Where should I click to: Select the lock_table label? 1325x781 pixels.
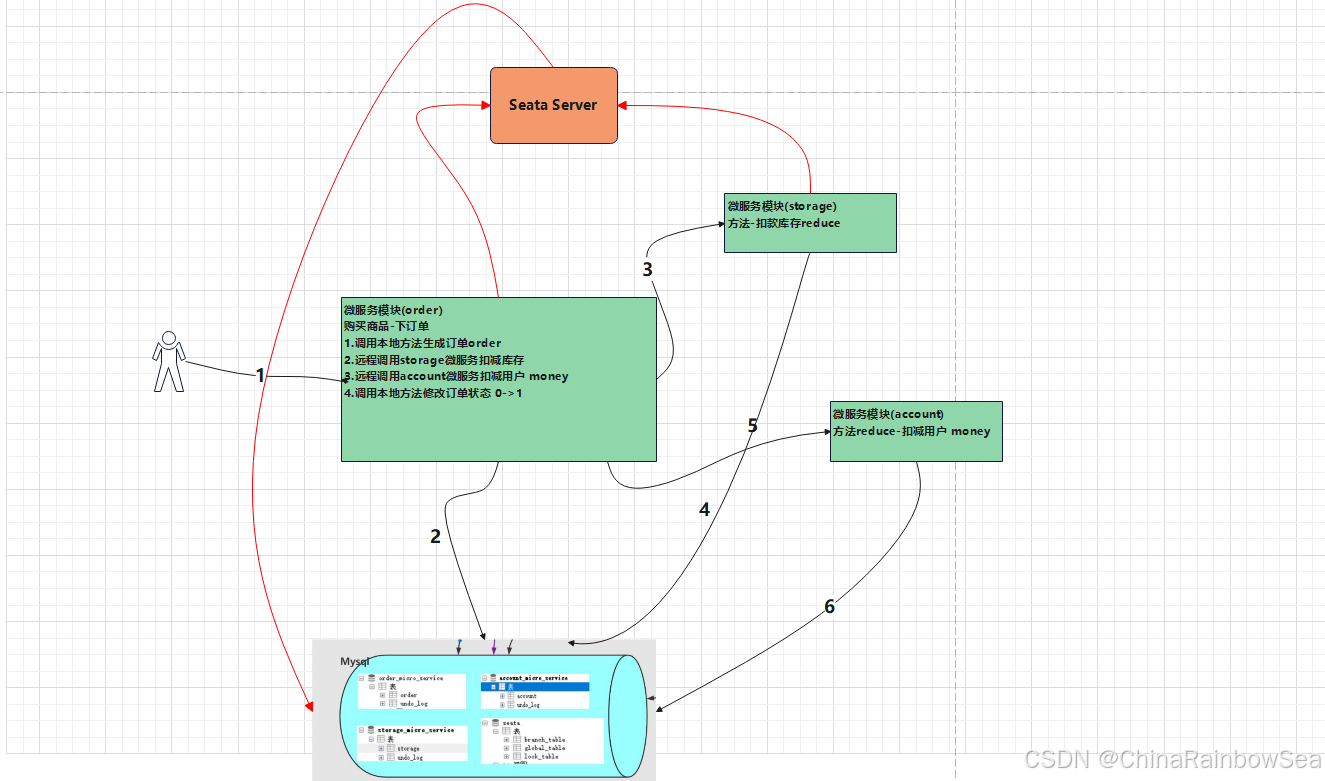pyautogui.click(x=541, y=756)
